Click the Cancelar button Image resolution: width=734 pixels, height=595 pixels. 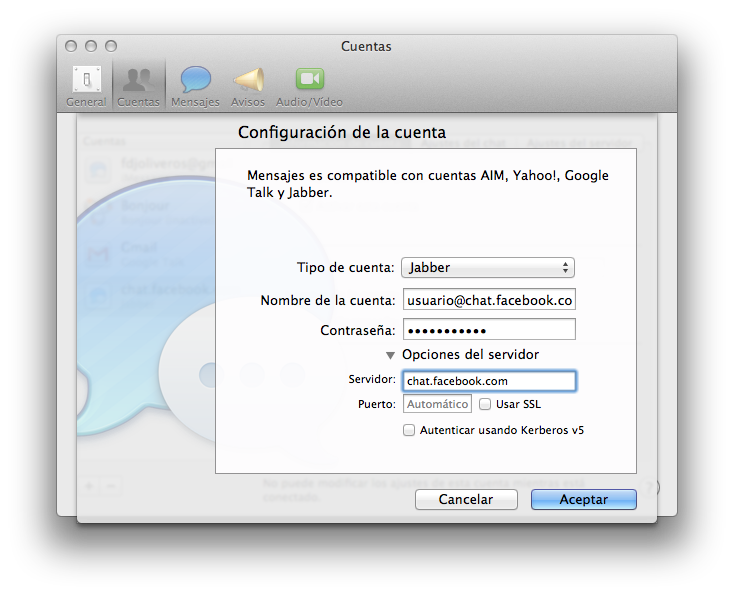pyautogui.click(x=466, y=500)
